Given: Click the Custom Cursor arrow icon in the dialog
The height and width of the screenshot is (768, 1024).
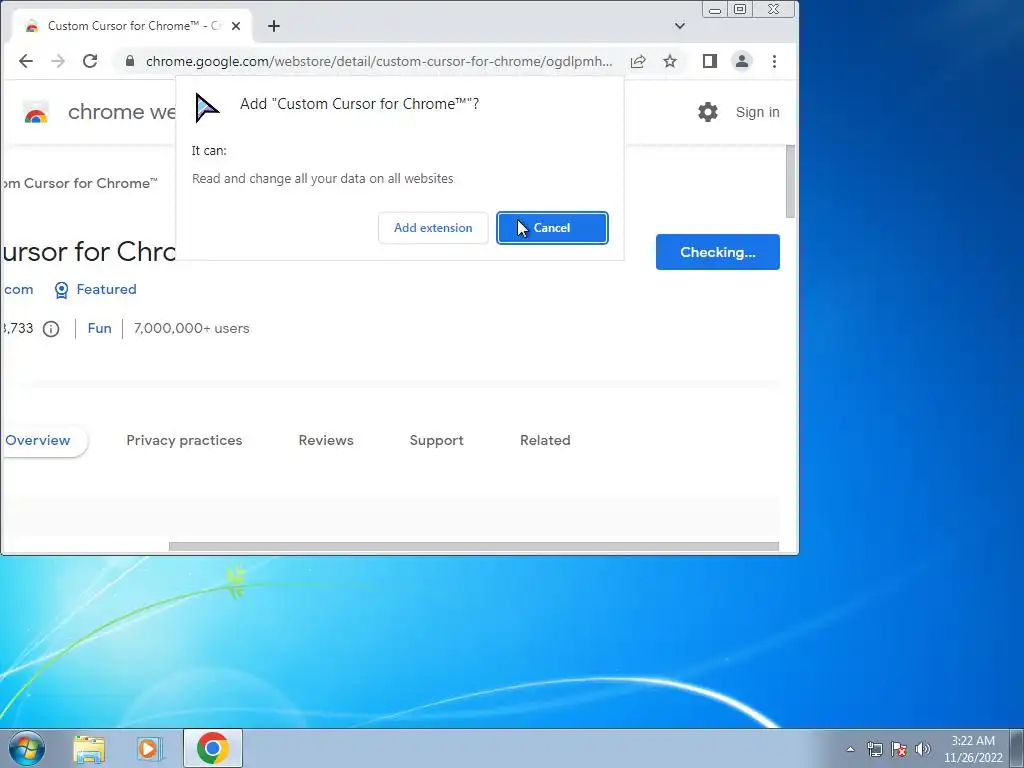Looking at the screenshot, I should (206, 108).
